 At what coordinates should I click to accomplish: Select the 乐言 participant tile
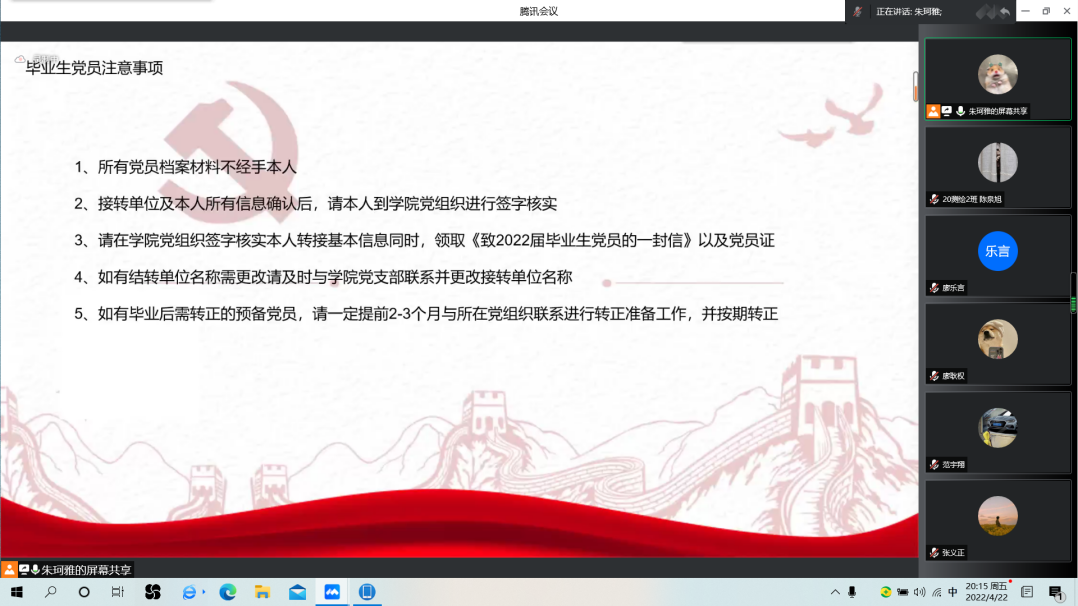tap(997, 255)
